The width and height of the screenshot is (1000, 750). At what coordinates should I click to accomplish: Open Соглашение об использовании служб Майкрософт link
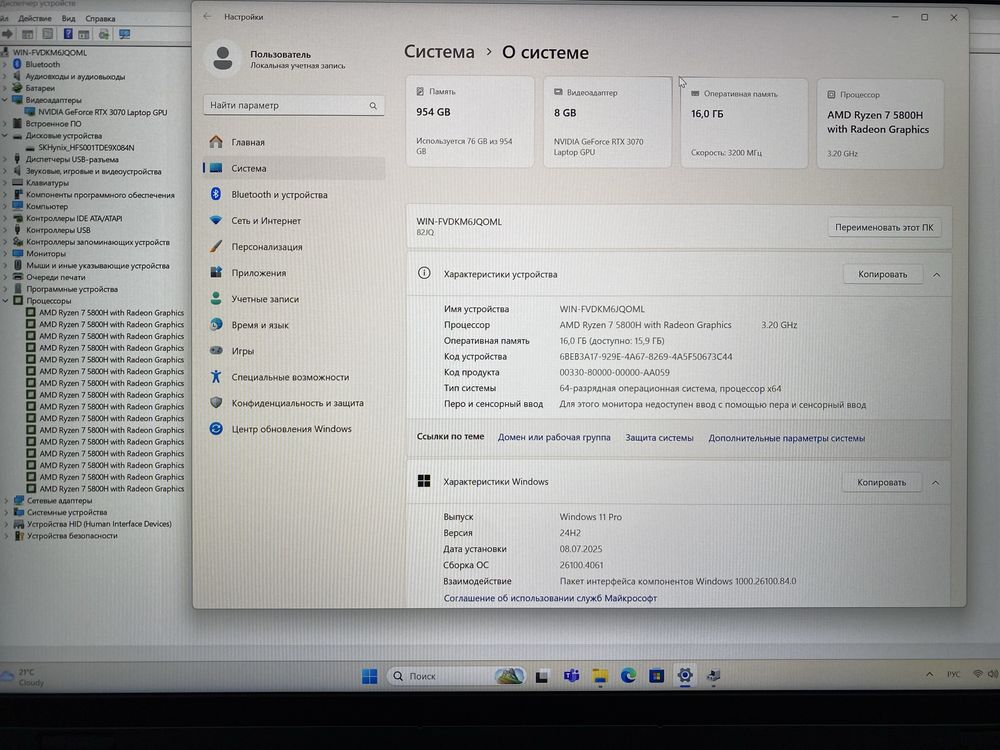(x=550, y=598)
